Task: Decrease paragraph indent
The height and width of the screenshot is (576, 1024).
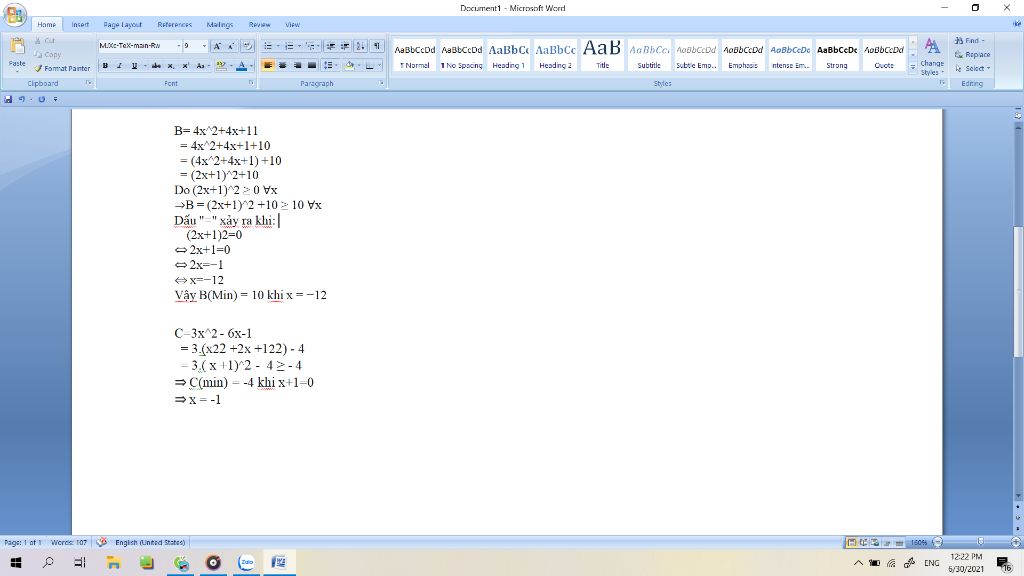Action: tap(330, 46)
